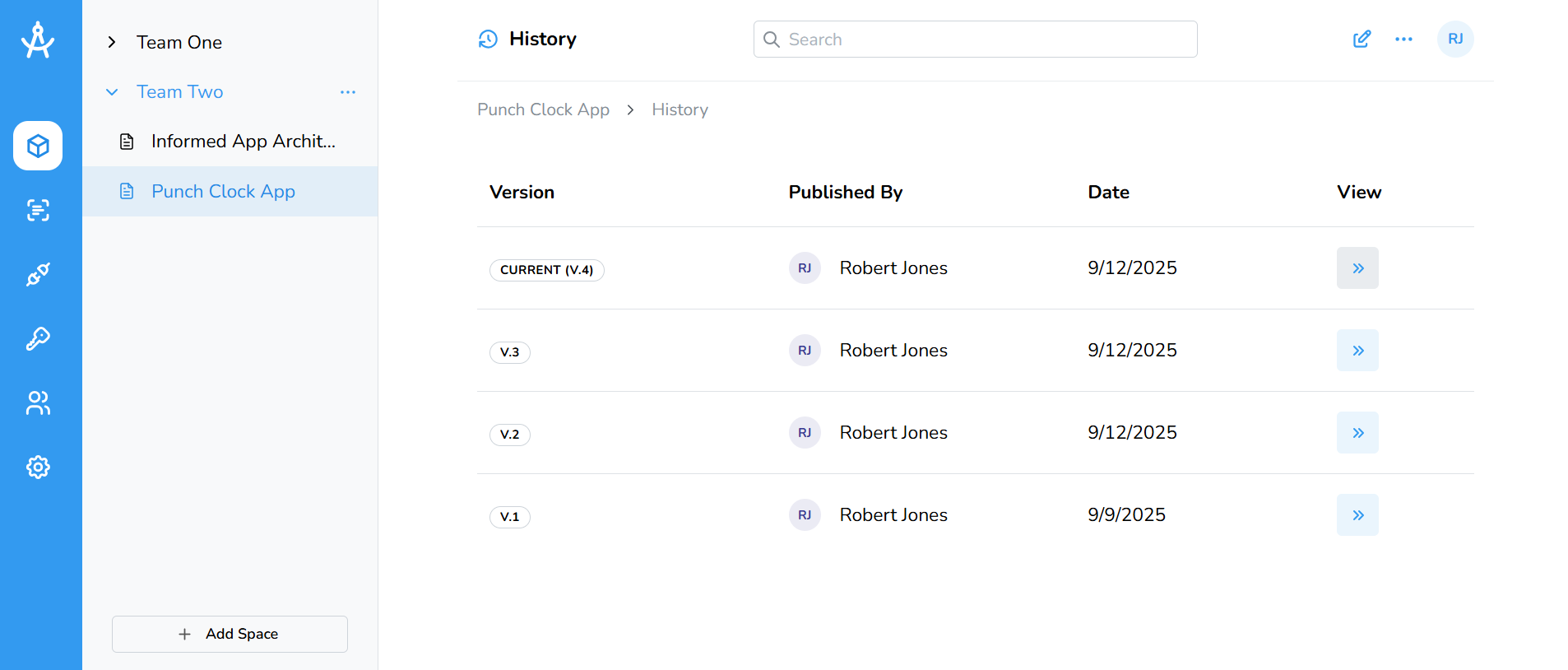Select Punch Clock App in sidebar
Screen dimensions: 1568x670
223,192
